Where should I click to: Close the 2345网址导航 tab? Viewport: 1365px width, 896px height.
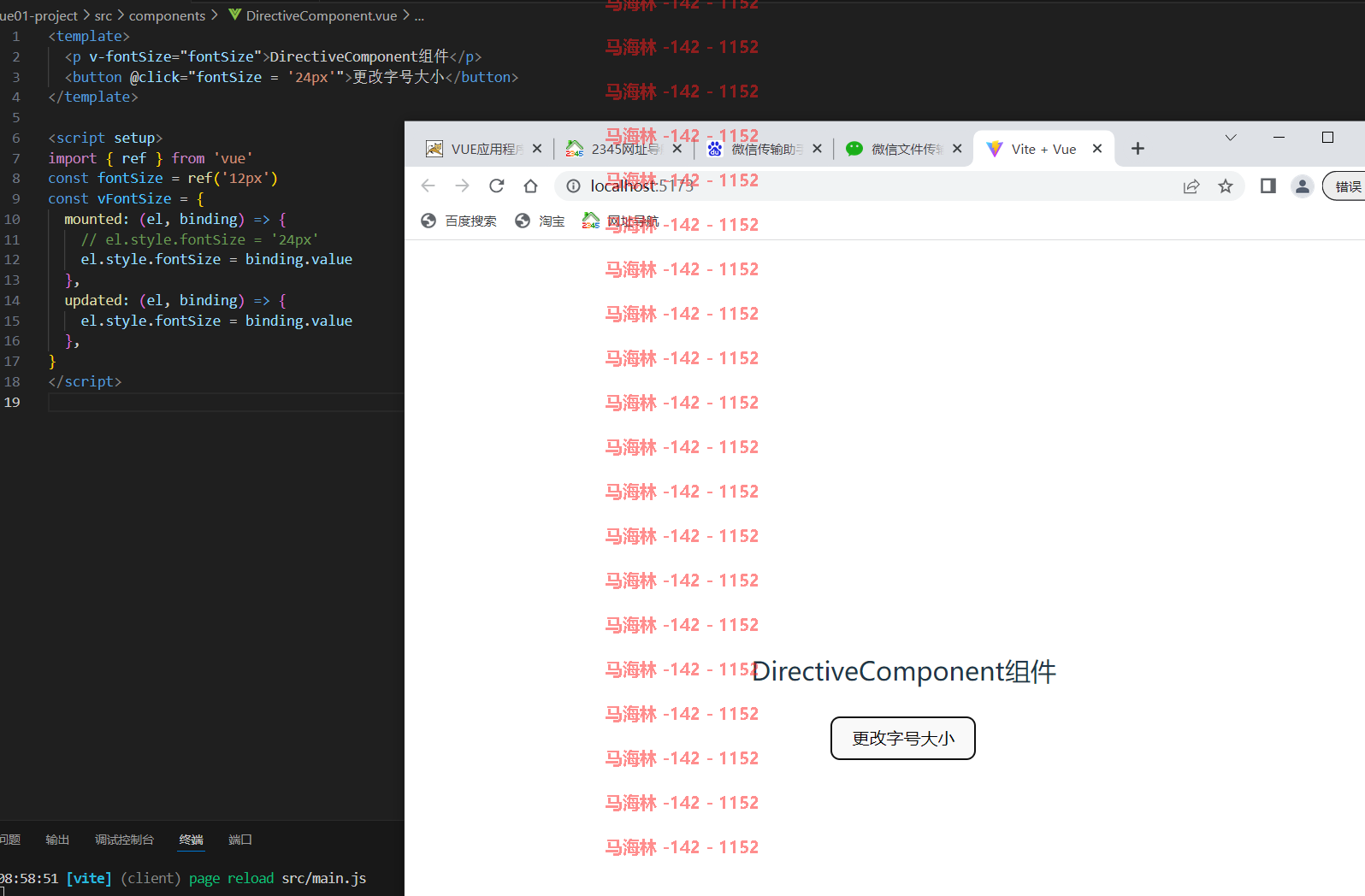[677, 149]
